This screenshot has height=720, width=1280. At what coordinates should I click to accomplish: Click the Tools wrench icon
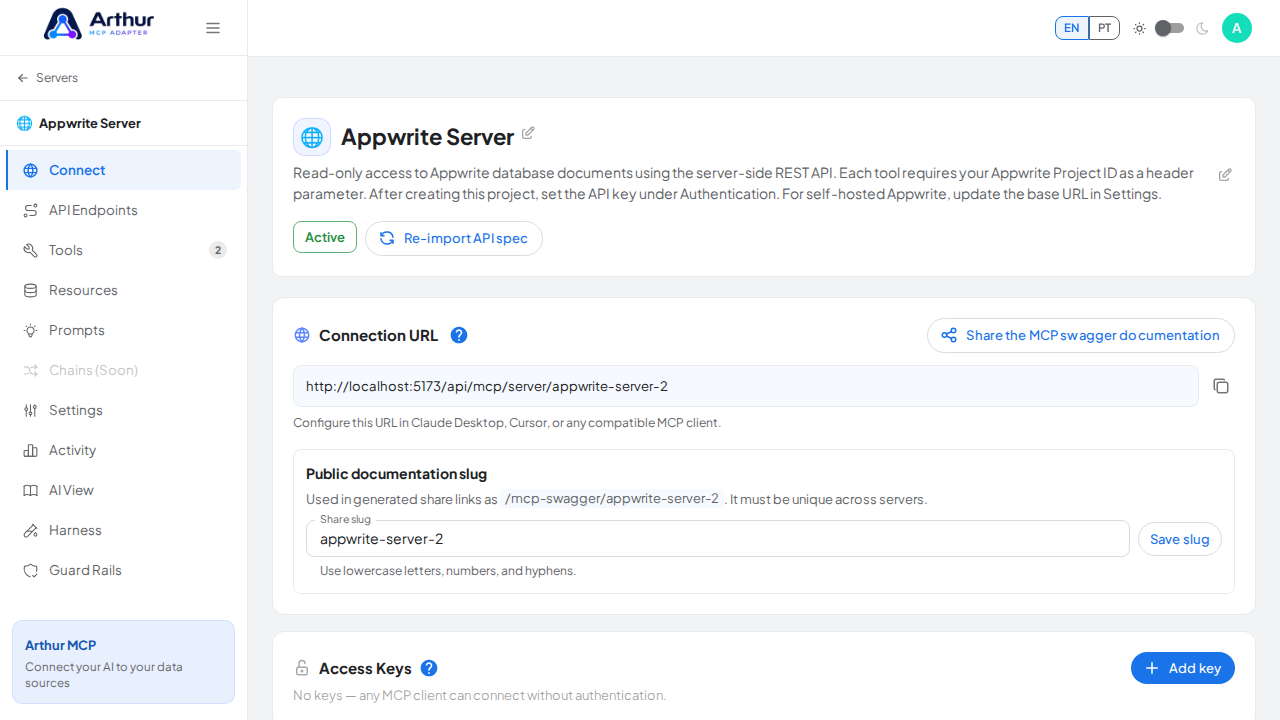pos(31,250)
